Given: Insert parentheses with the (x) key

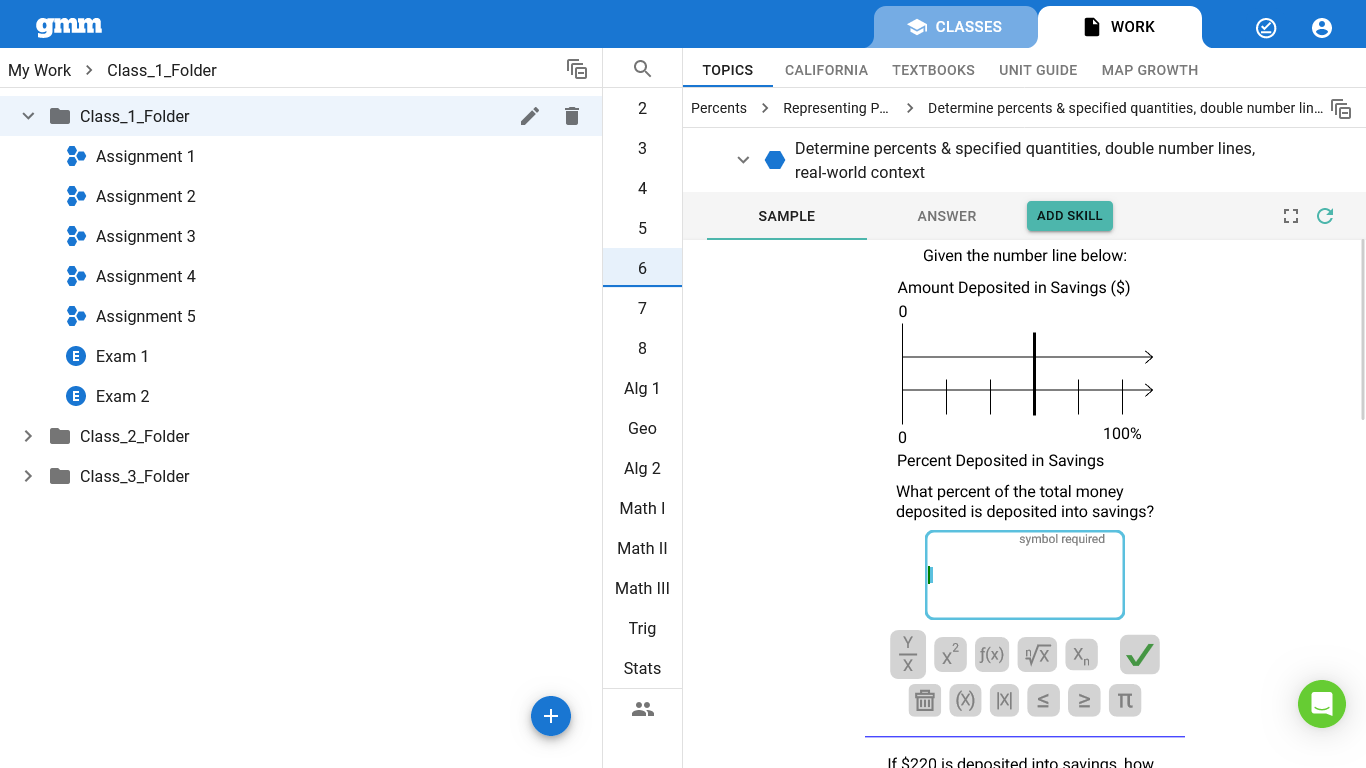Looking at the screenshot, I should tap(965, 700).
